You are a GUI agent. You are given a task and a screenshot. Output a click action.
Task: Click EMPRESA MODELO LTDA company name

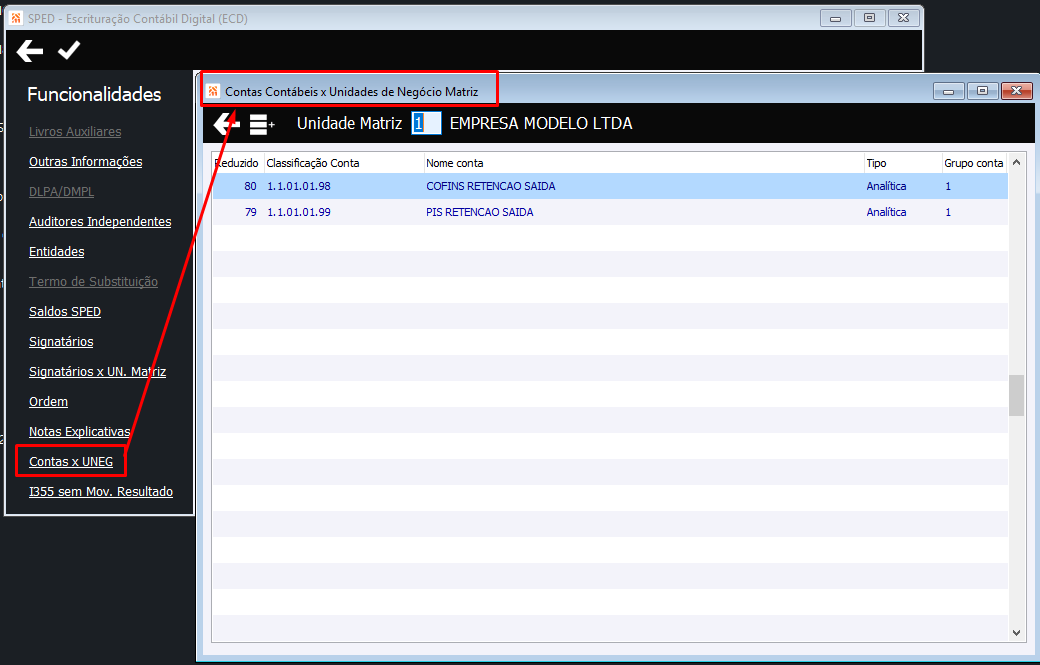[541, 123]
